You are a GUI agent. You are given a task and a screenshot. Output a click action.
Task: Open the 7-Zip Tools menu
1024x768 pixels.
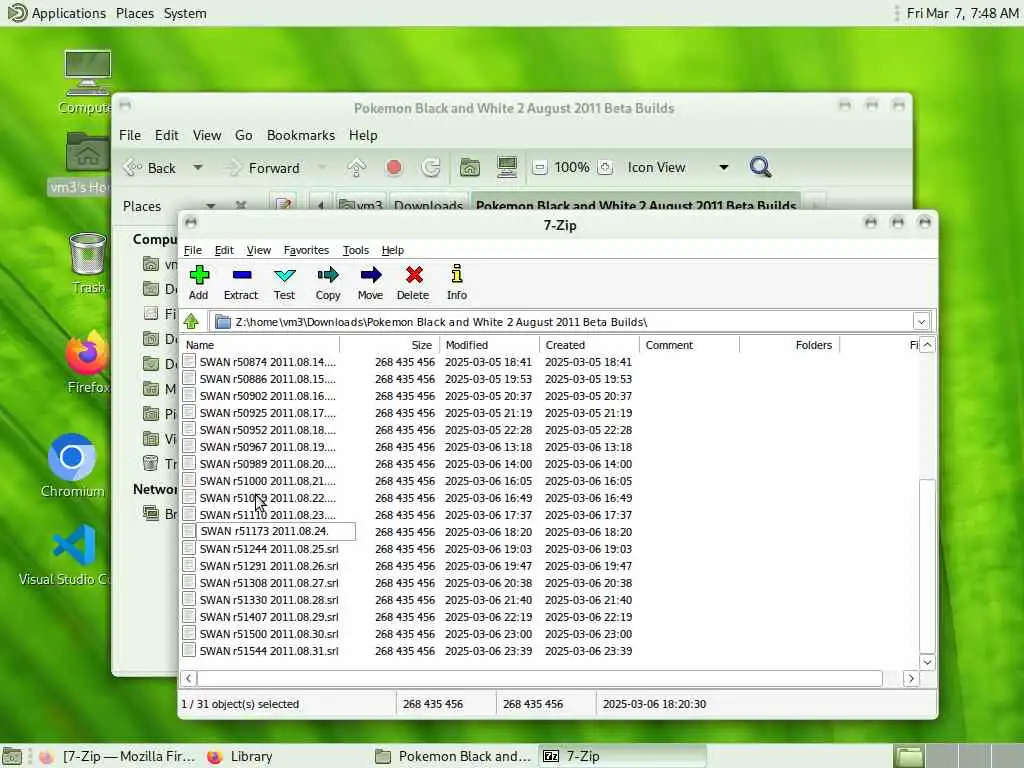tap(356, 250)
